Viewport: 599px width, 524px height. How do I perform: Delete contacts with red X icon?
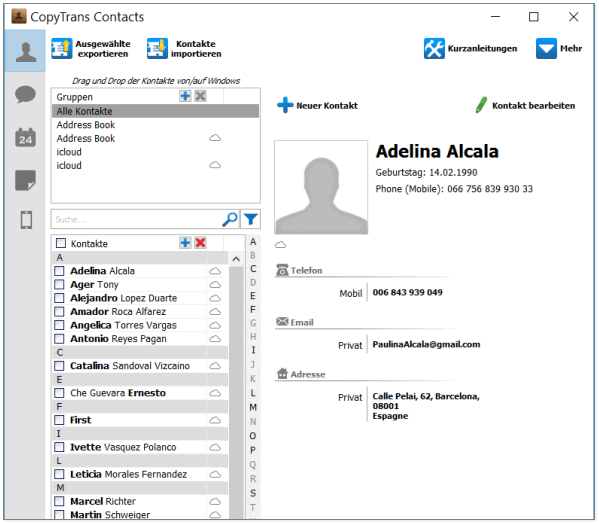pos(201,243)
